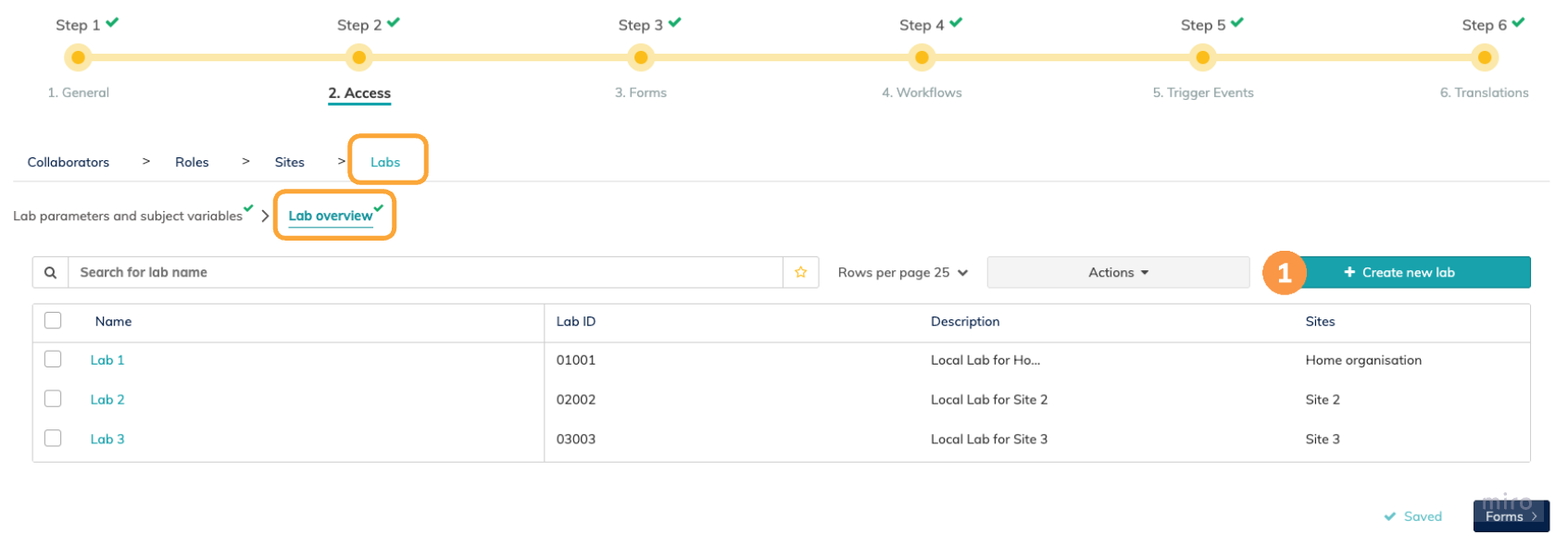Go to Lab parameters and subject variables

pyautogui.click(x=128, y=216)
